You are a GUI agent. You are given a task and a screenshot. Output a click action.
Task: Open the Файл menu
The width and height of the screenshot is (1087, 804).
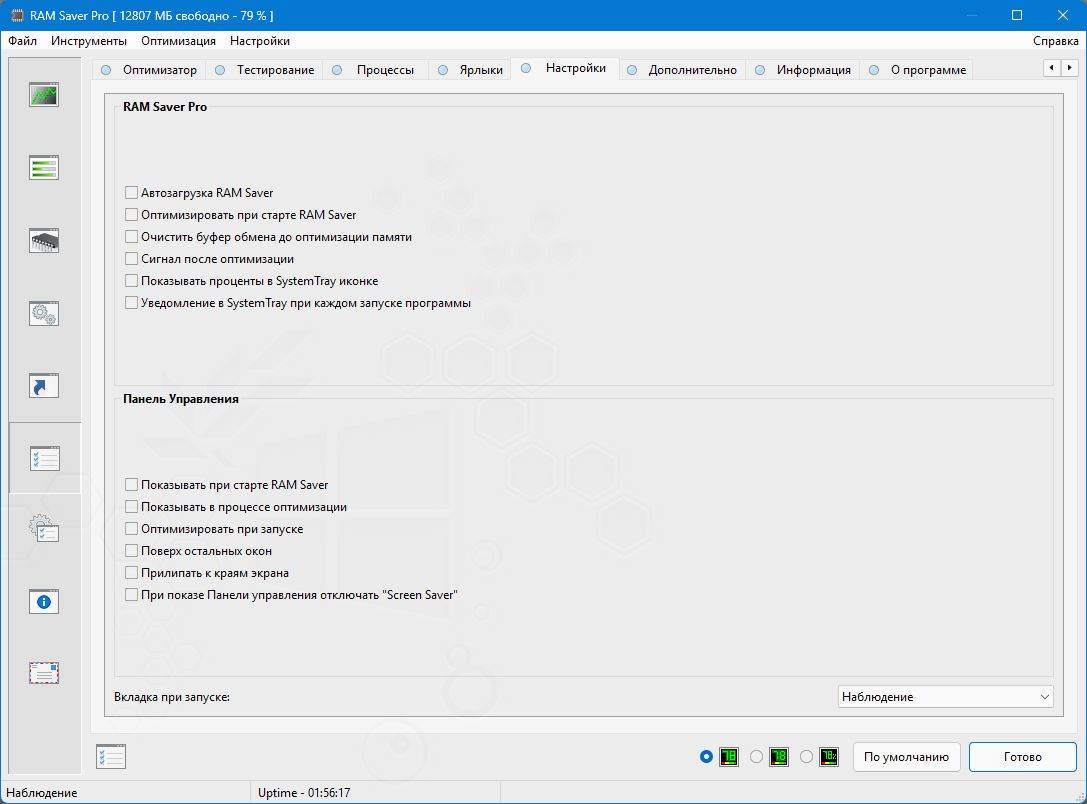coord(22,41)
